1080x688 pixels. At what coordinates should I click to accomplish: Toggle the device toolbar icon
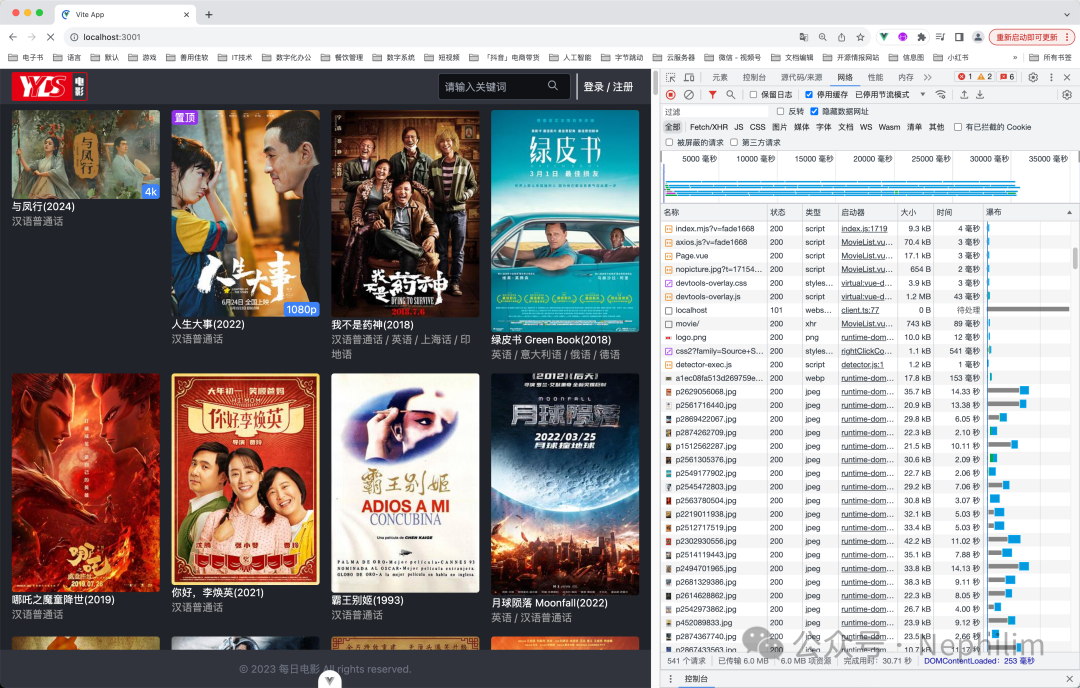click(689, 77)
